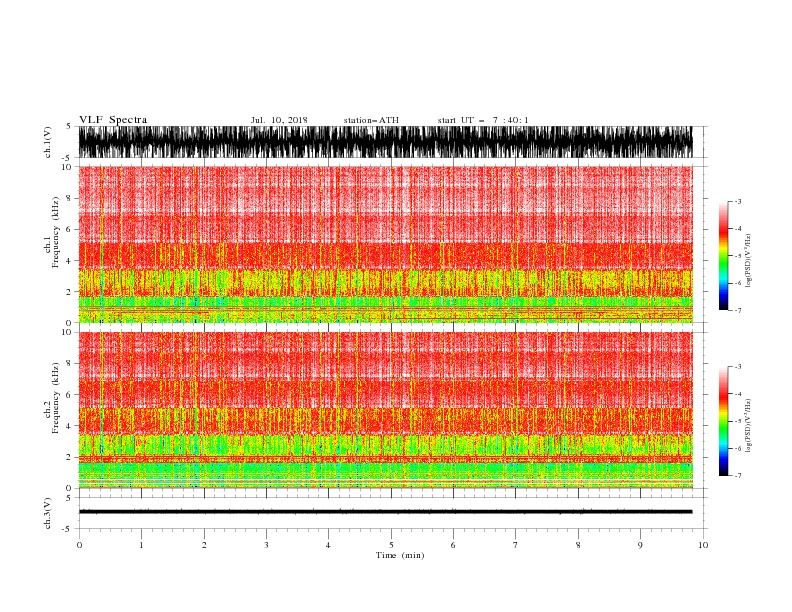
Task: Click time axis tick label "8"
Action: point(578,545)
